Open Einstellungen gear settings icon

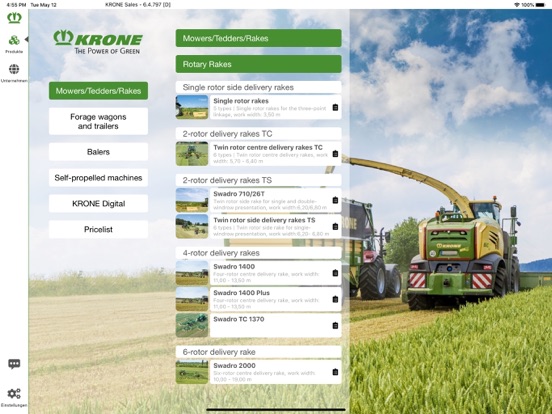click(14, 393)
